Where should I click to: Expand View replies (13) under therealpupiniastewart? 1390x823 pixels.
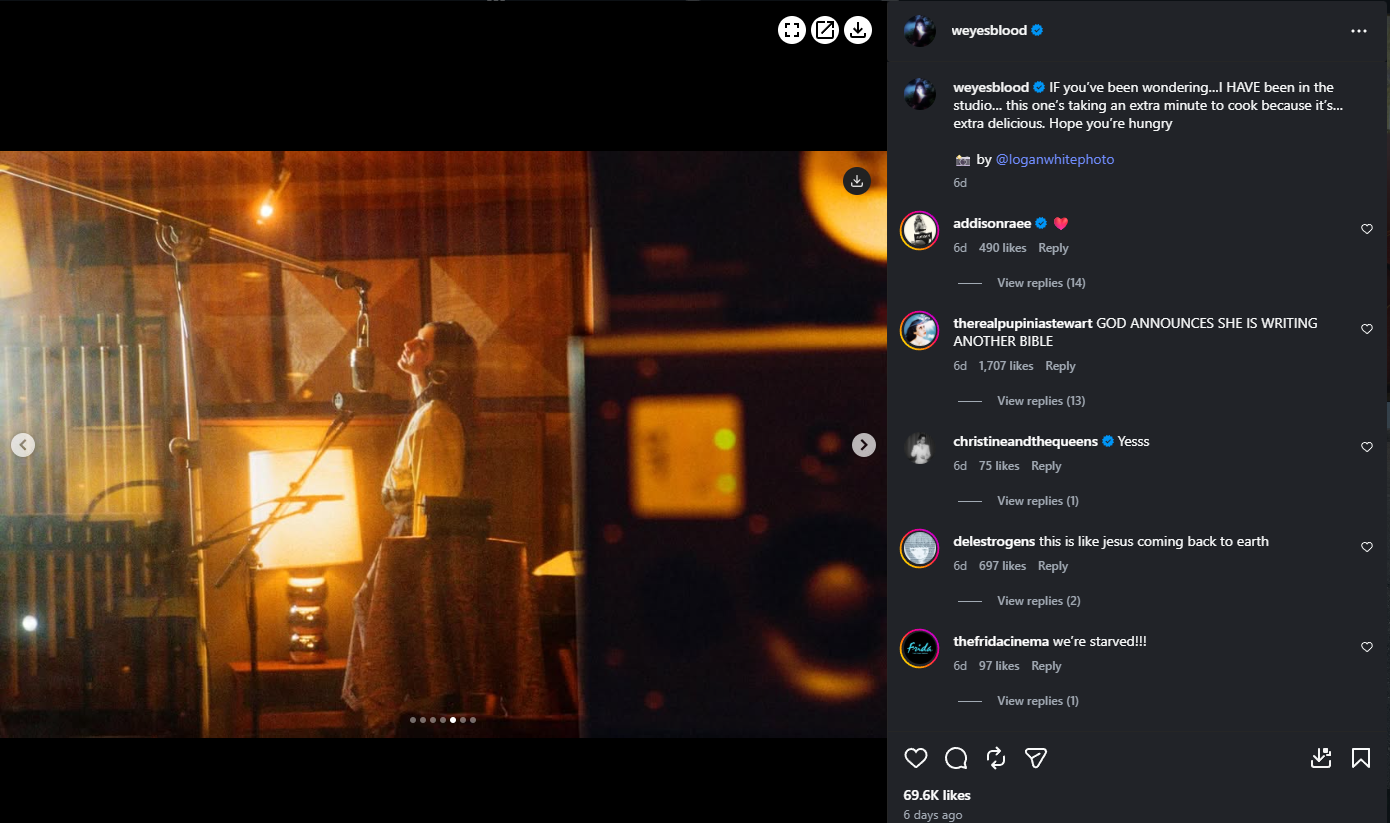tap(1041, 401)
